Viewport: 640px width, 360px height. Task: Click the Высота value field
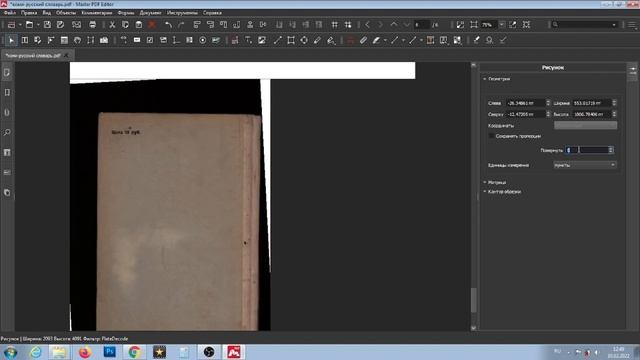[592, 114]
